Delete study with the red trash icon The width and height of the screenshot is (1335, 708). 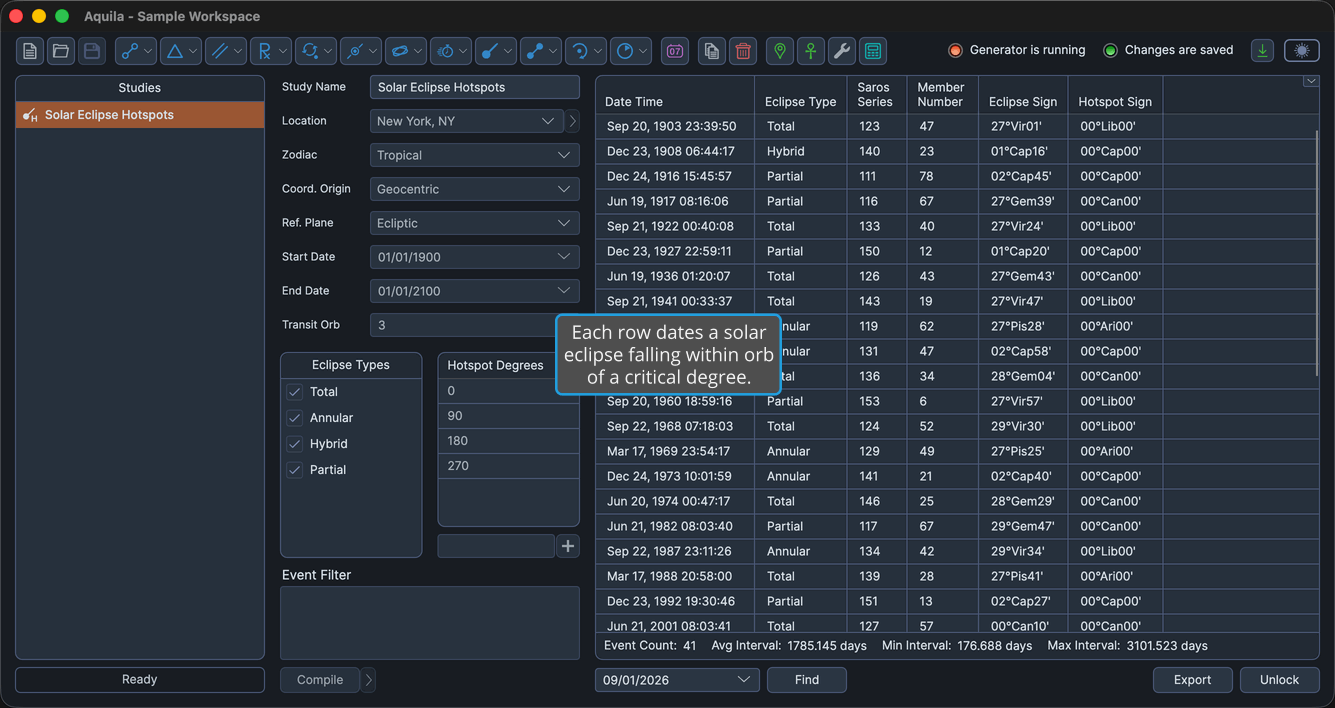743,51
